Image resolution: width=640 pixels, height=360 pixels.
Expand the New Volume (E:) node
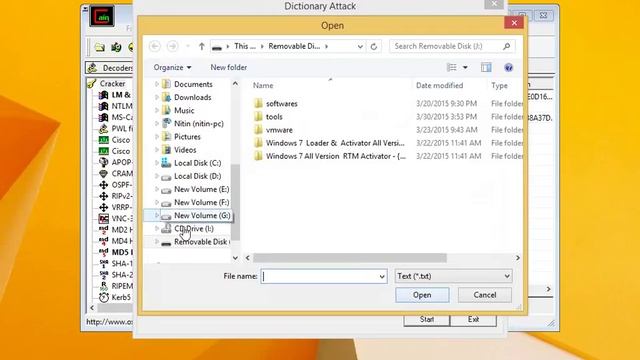[157, 189]
